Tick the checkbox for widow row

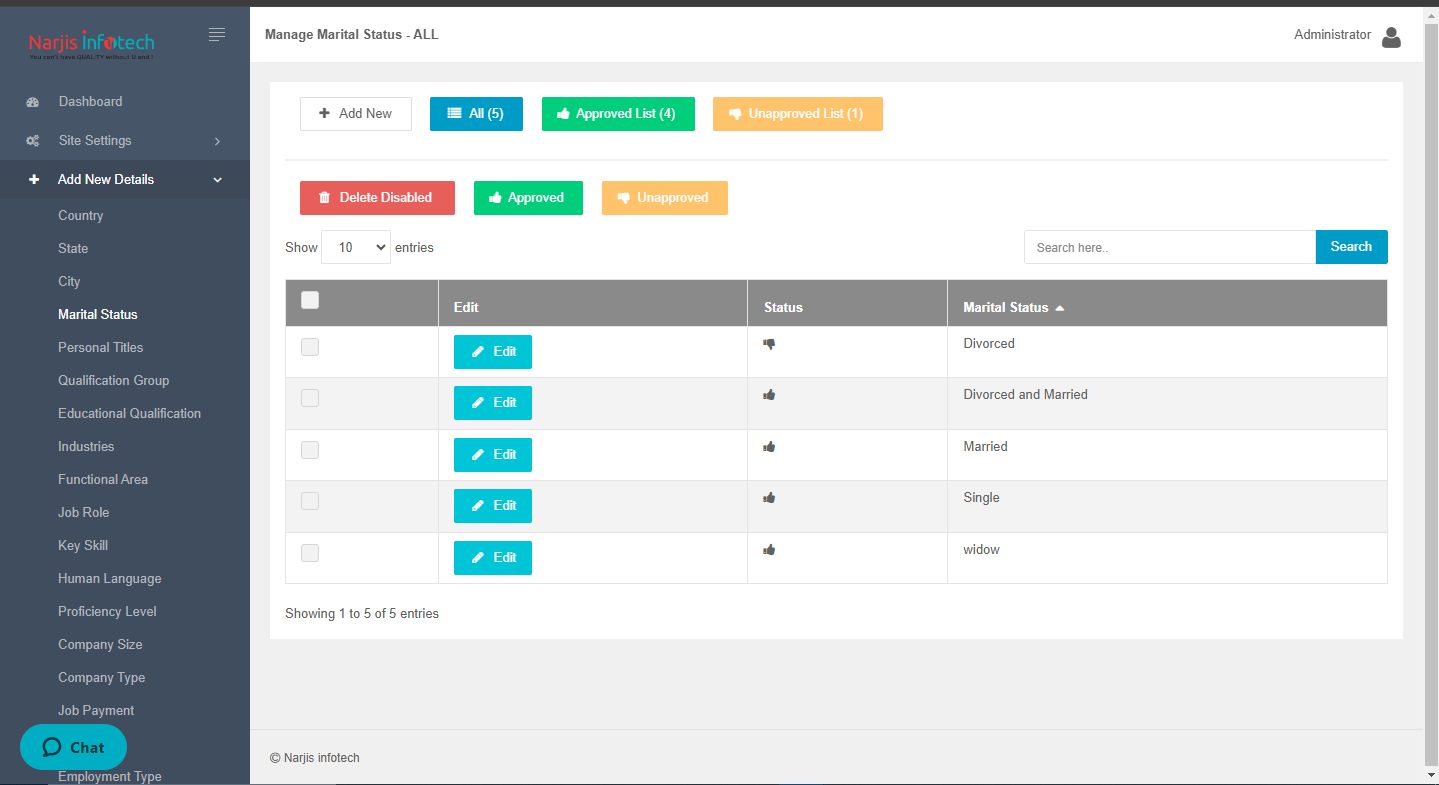click(x=310, y=553)
